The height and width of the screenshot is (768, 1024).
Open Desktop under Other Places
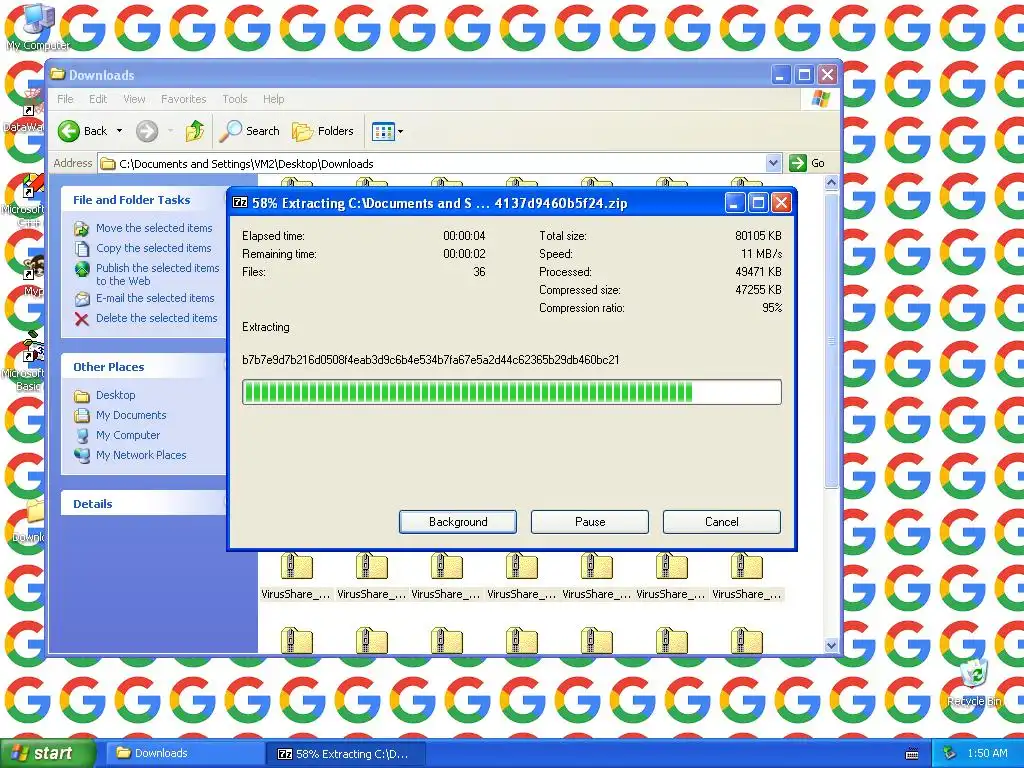click(116, 395)
